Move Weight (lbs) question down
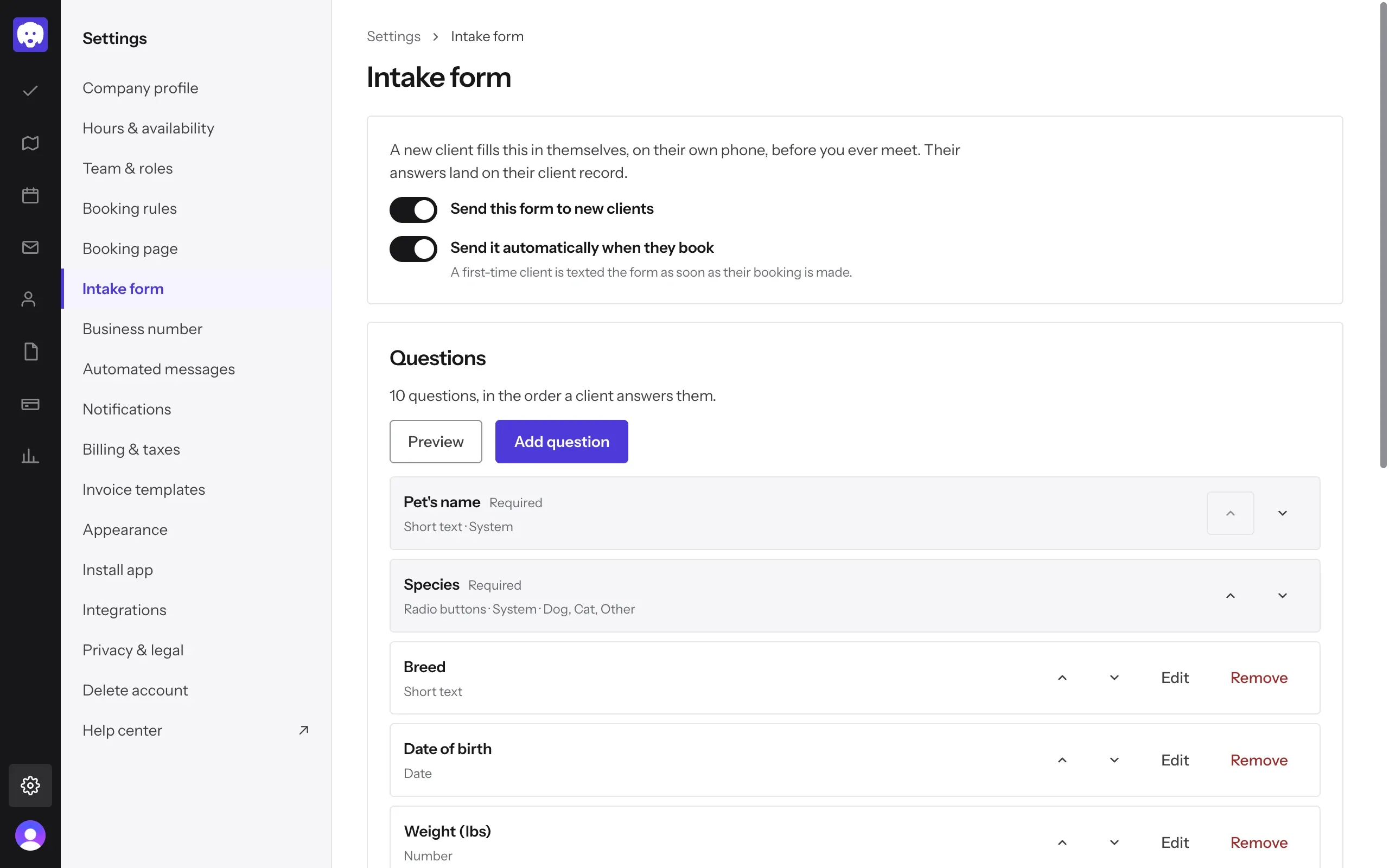 (1114, 843)
